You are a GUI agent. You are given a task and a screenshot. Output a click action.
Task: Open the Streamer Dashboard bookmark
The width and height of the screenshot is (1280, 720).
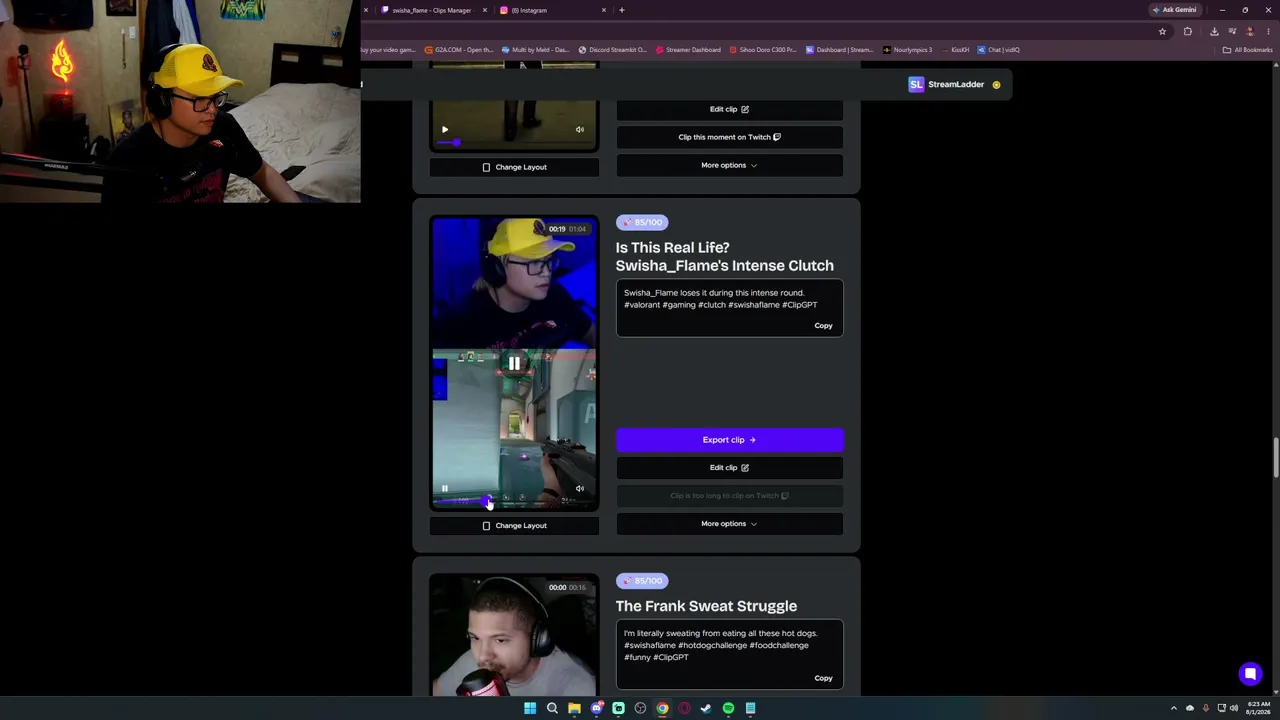[x=689, y=50]
